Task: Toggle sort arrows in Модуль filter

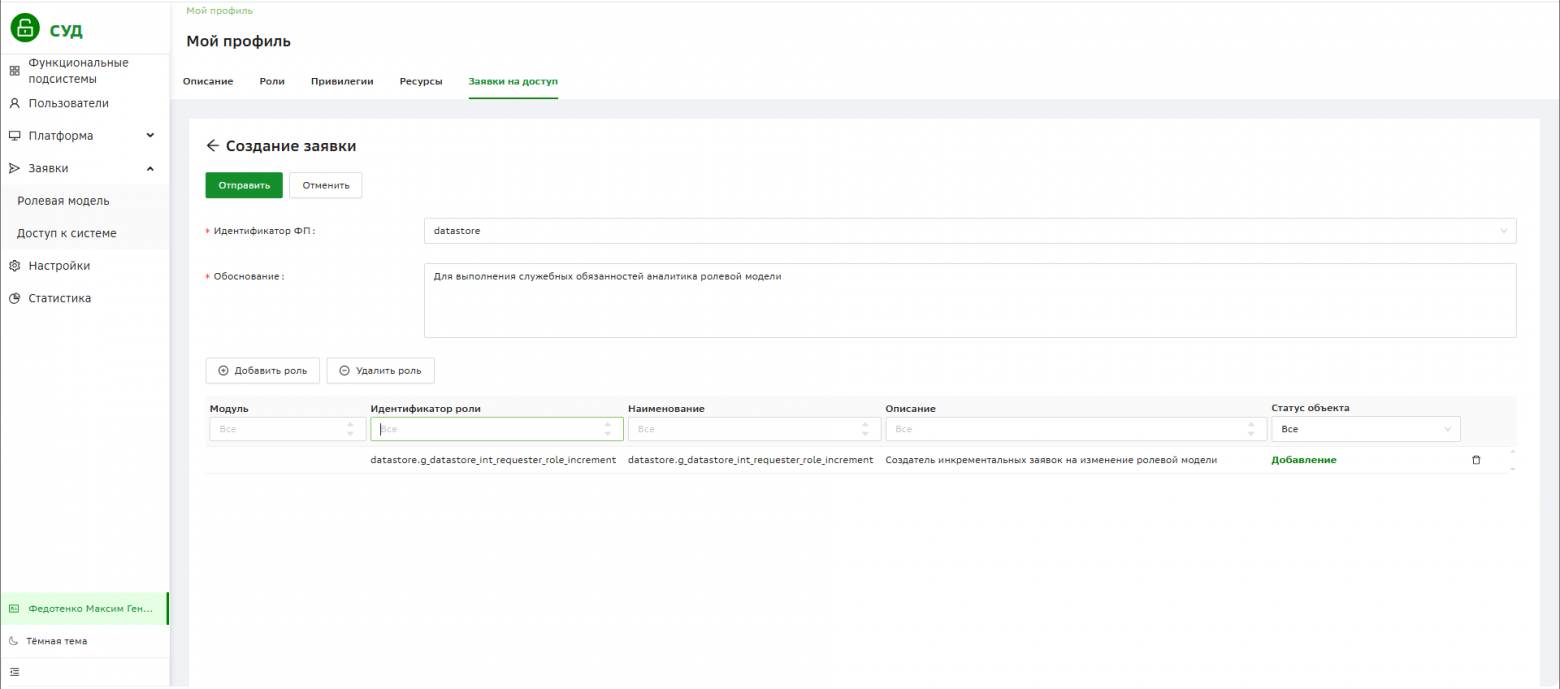Action: [350, 429]
